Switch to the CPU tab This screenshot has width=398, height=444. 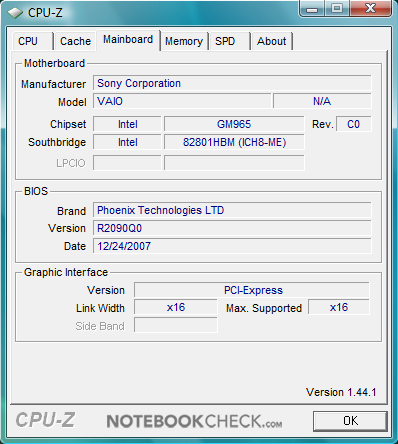point(32,41)
